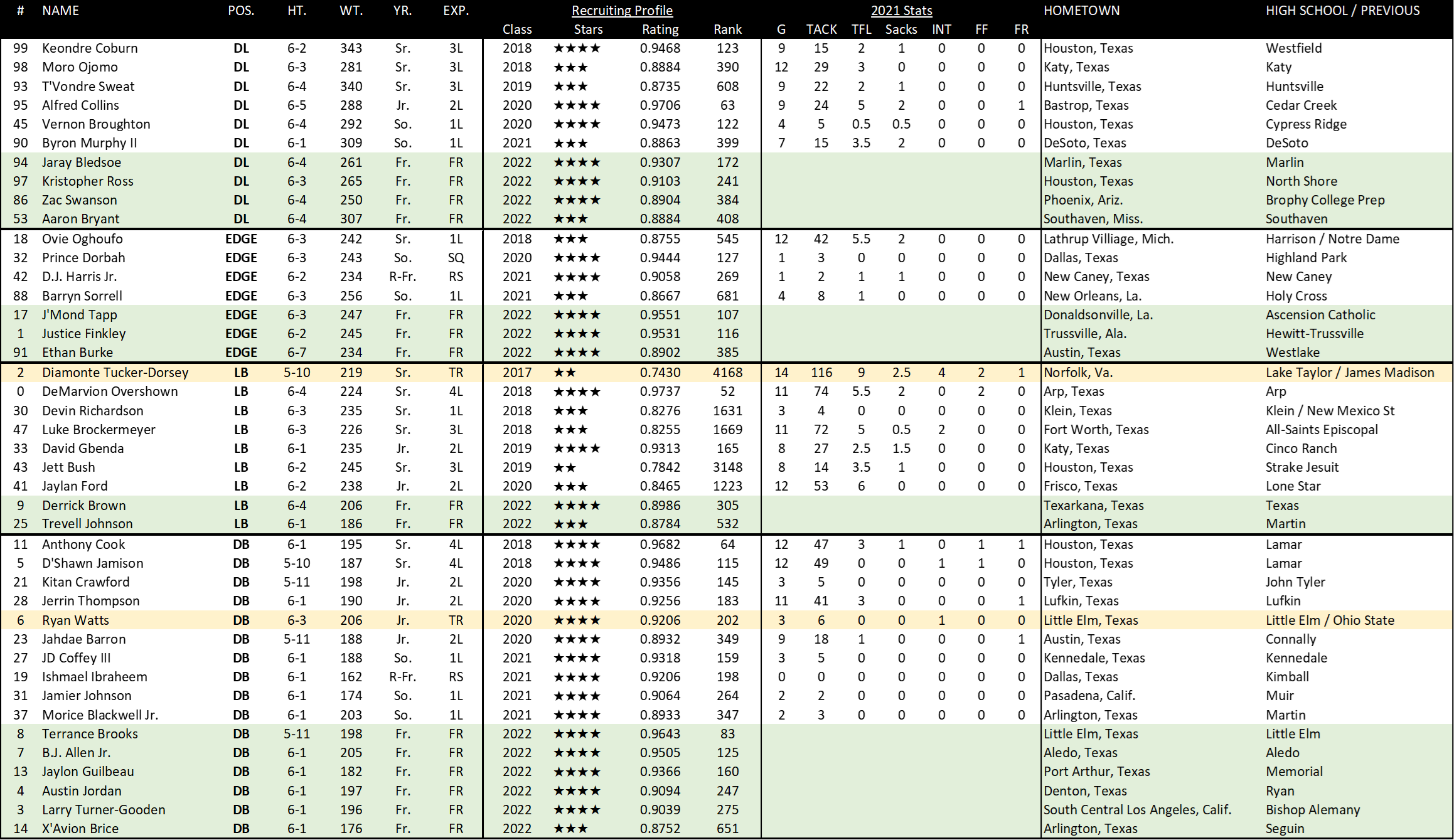Select X'Avion Brice's three-star rating
Image resolution: width=1454 pixels, height=840 pixels.
pyautogui.click(x=570, y=829)
